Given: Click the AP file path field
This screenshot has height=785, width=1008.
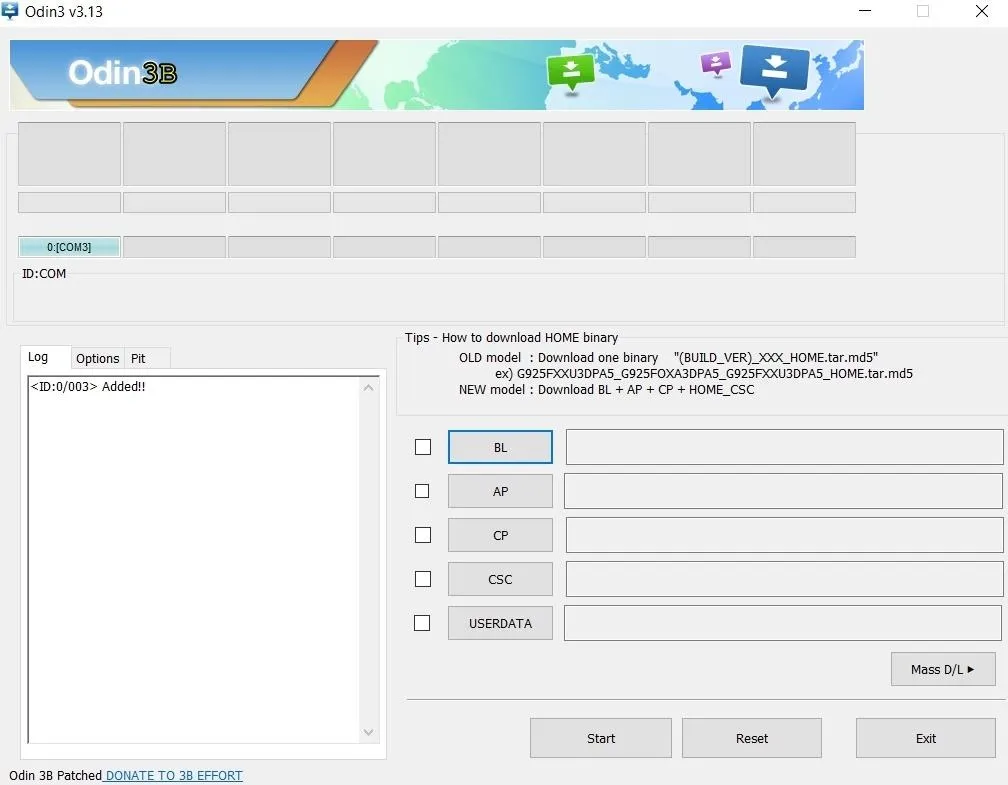Looking at the screenshot, I should coord(783,491).
